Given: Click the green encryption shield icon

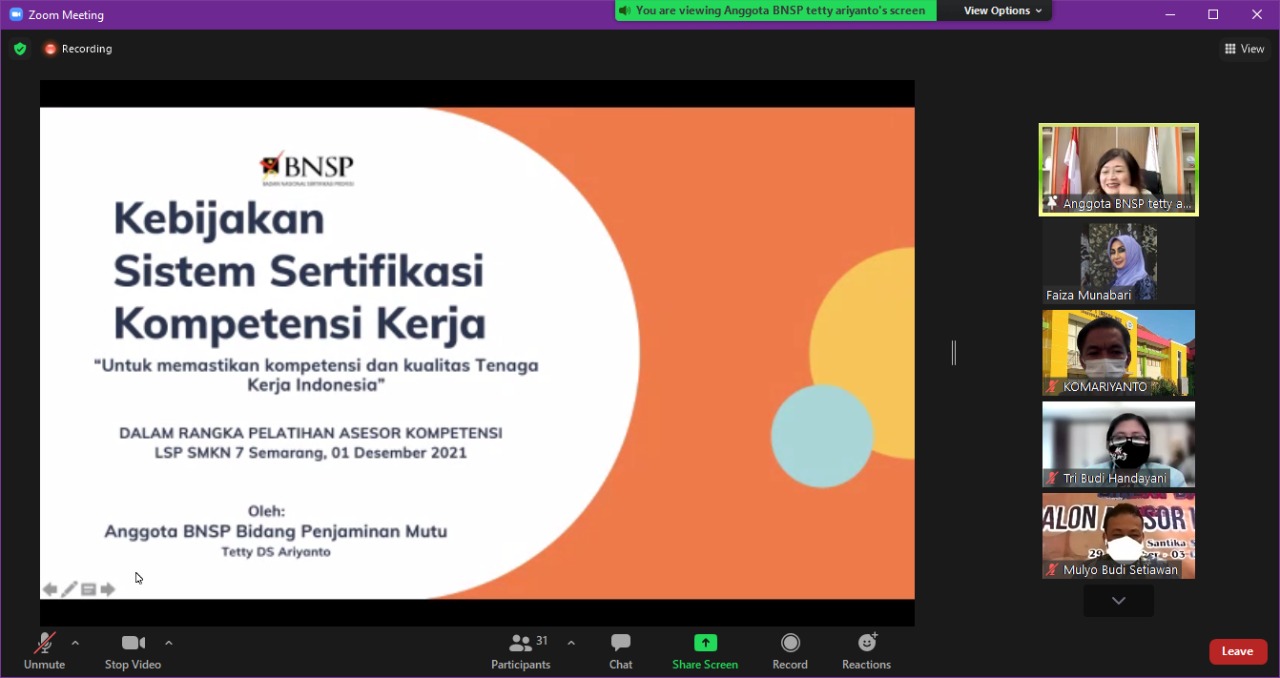Looking at the screenshot, I should pyautogui.click(x=20, y=49).
